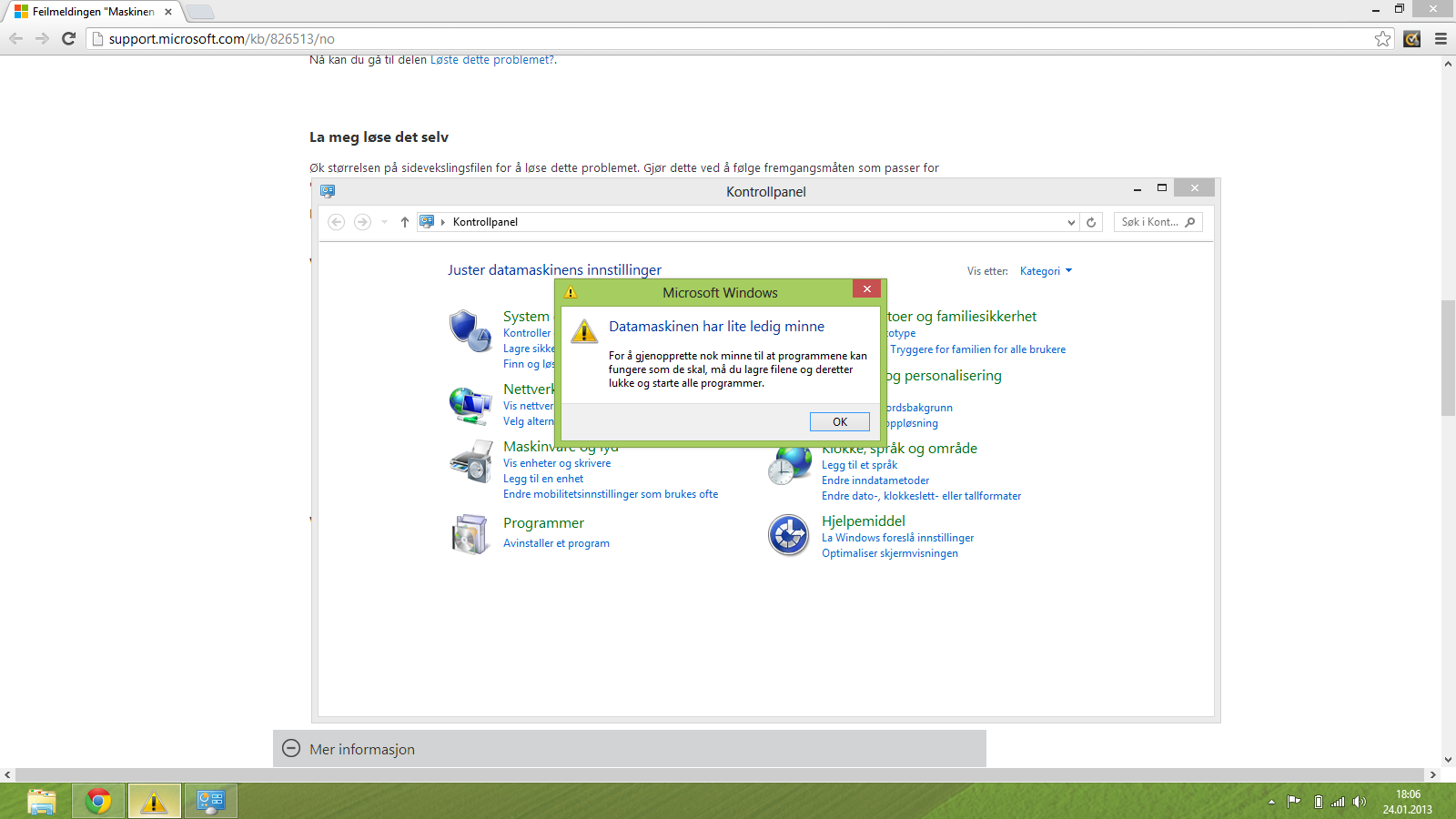Viewport: 1456px width, 819px height.
Task: Click the warning dialog taskbar icon
Action: 154,802
